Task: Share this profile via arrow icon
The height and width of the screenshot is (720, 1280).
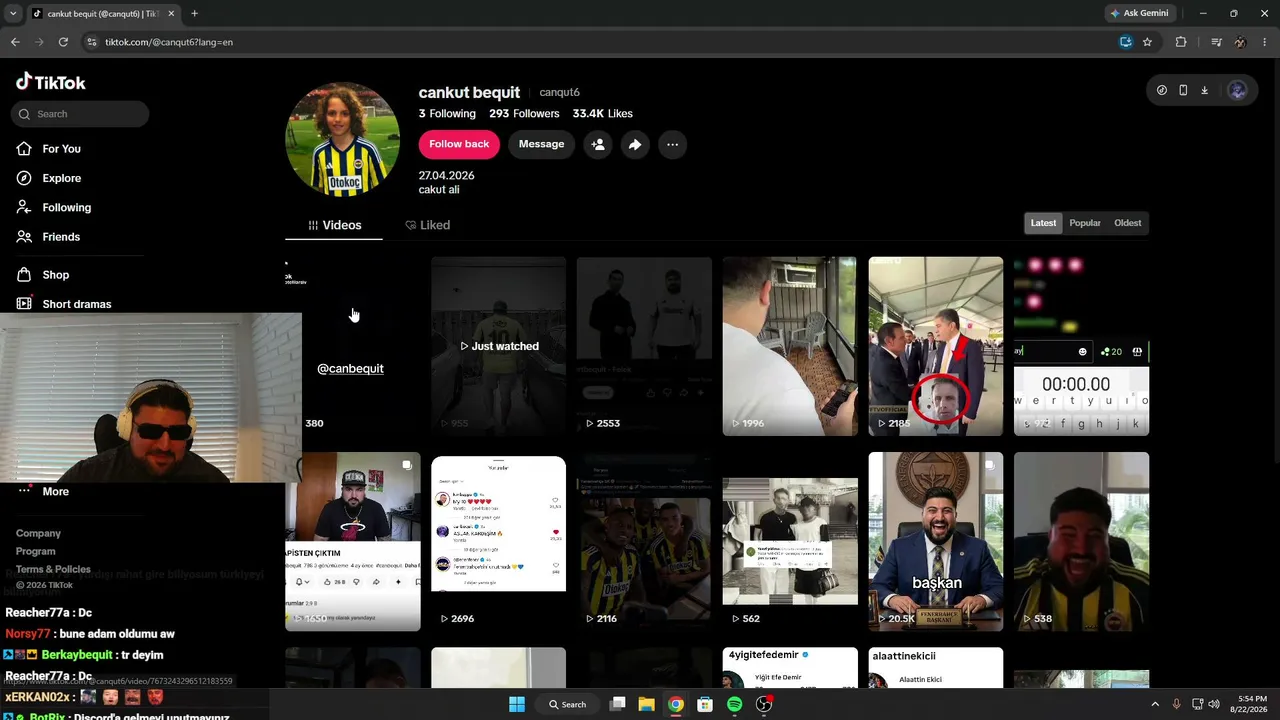Action: point(635,144)
